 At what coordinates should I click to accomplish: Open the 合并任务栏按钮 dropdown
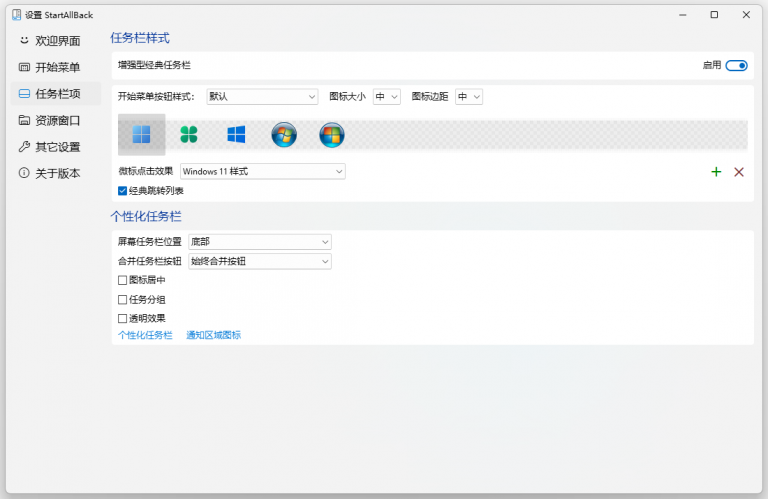pos(260,261)
